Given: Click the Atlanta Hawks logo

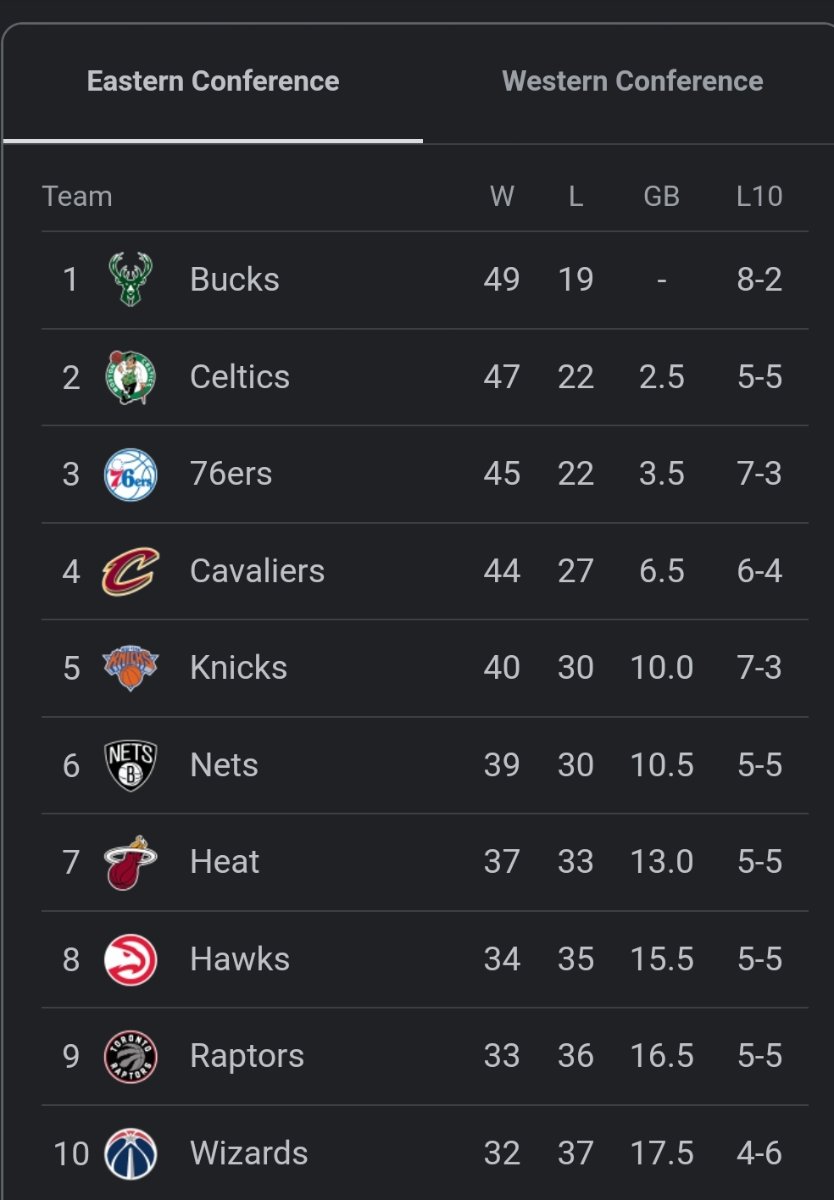Looking at the screenshot, I should point(131,959).
